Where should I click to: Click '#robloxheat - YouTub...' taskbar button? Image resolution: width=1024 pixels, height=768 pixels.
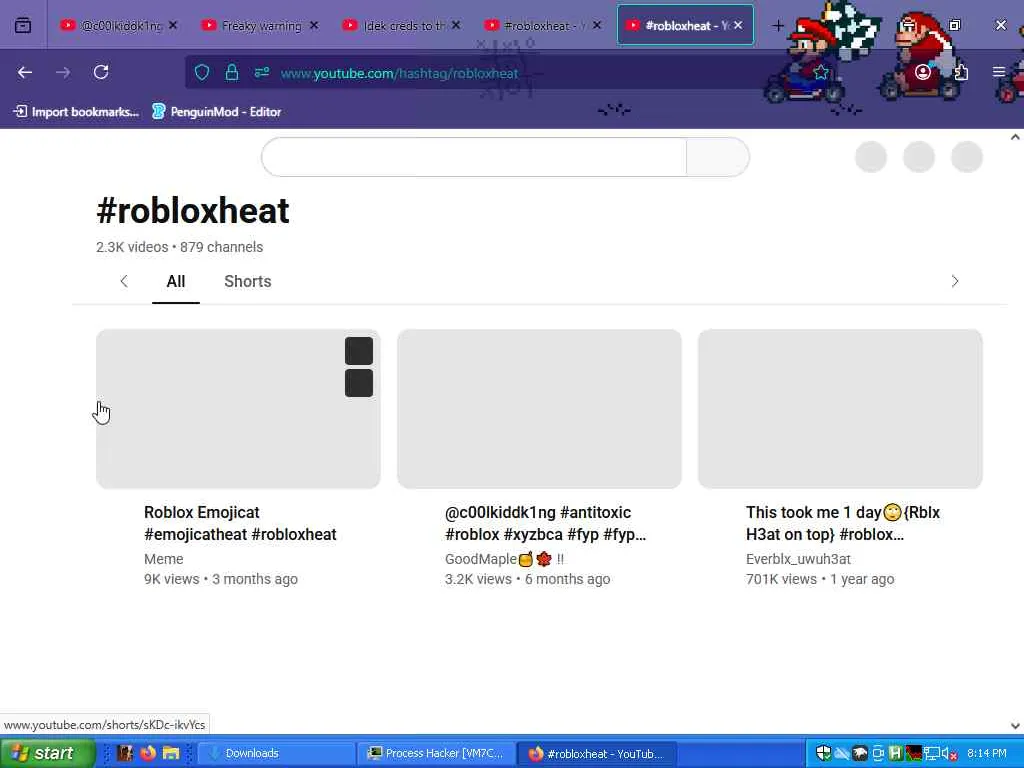click(x=597, y=754)
